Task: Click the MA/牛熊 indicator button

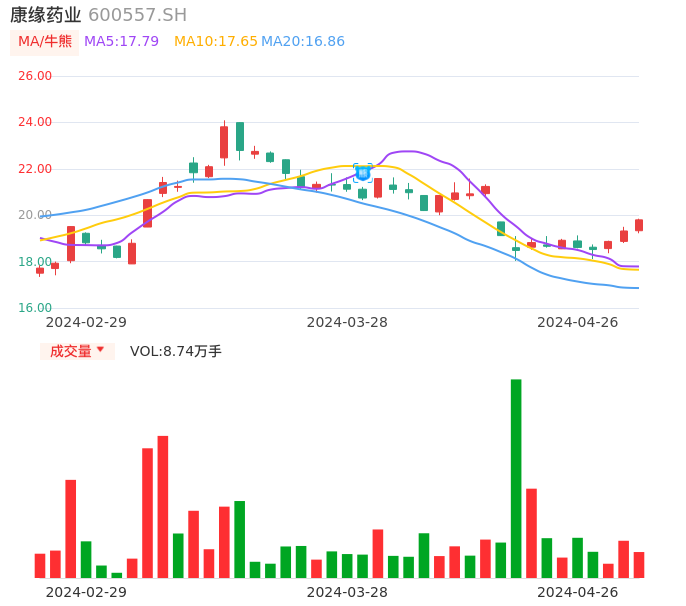Action: pyautogui.click(x=45, y=42)
